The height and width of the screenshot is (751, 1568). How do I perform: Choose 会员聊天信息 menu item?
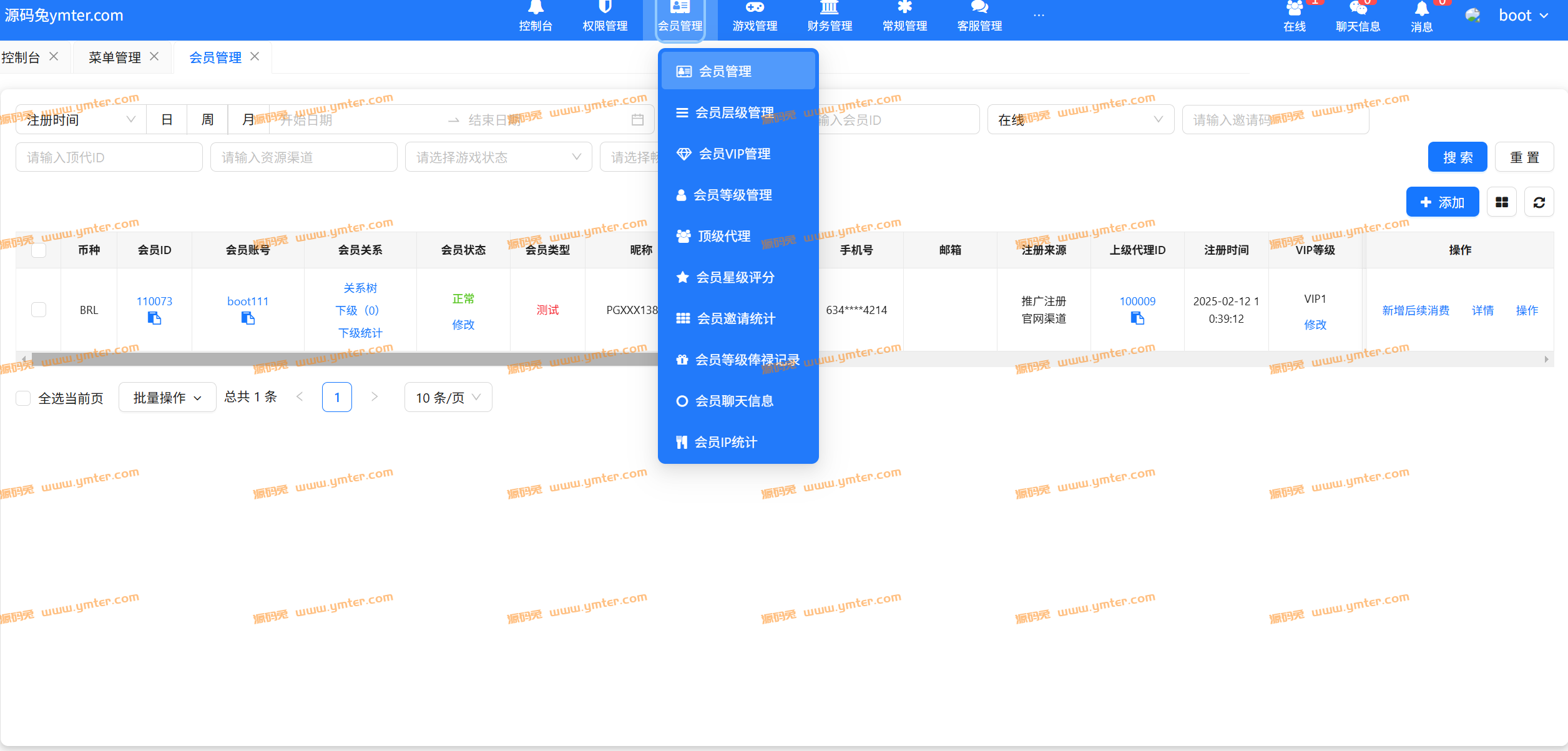[x=738, y=401]
